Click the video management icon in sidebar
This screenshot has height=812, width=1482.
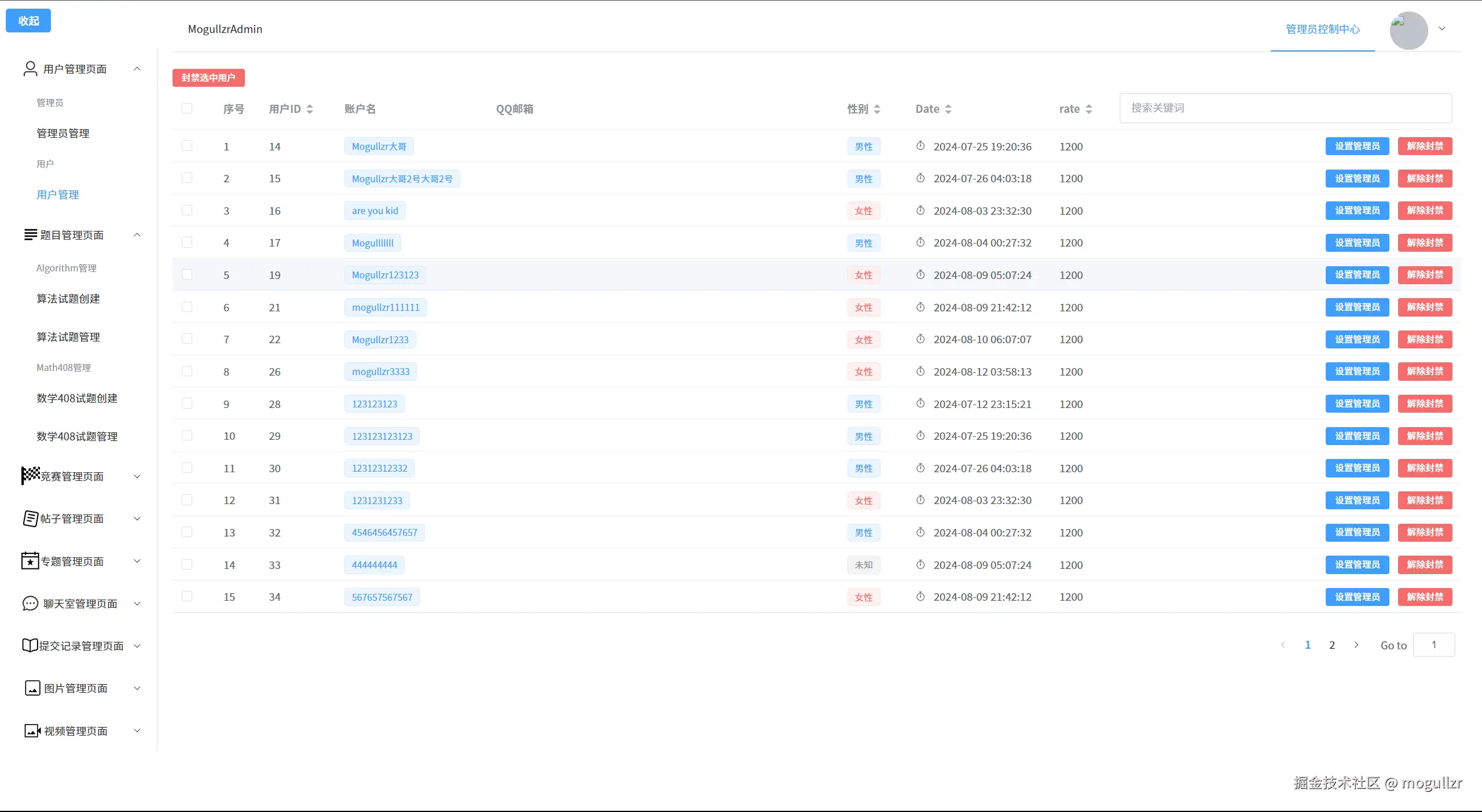(32, 730)
